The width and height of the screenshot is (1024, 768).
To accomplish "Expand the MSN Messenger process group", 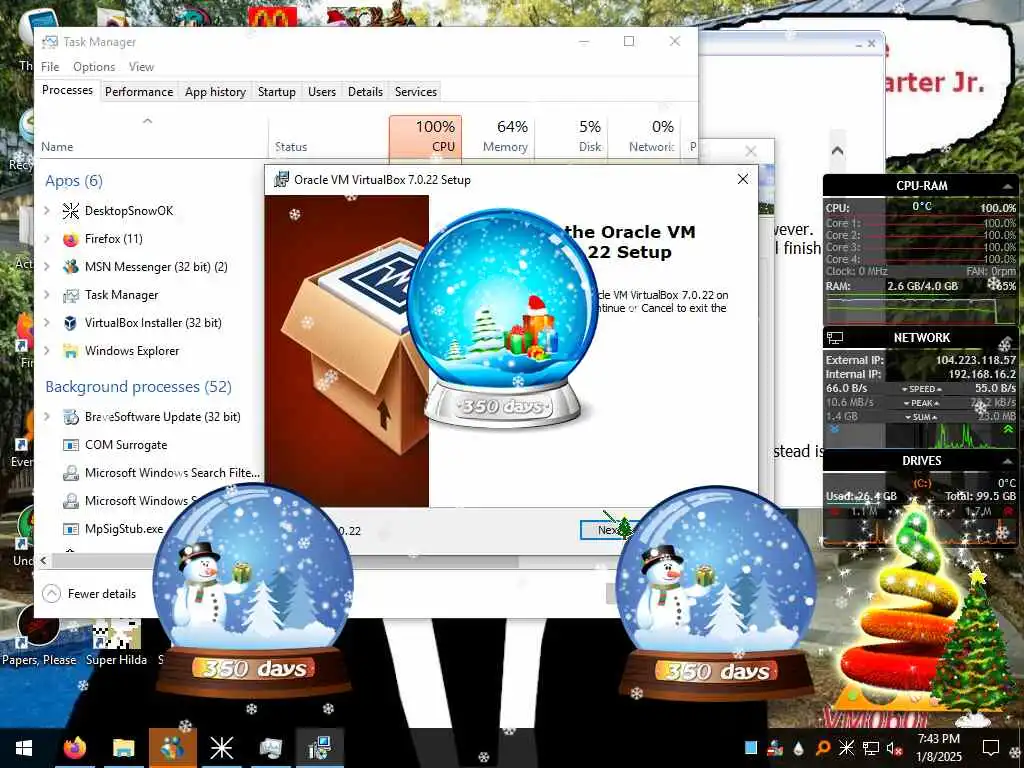I will coord(47,267).
